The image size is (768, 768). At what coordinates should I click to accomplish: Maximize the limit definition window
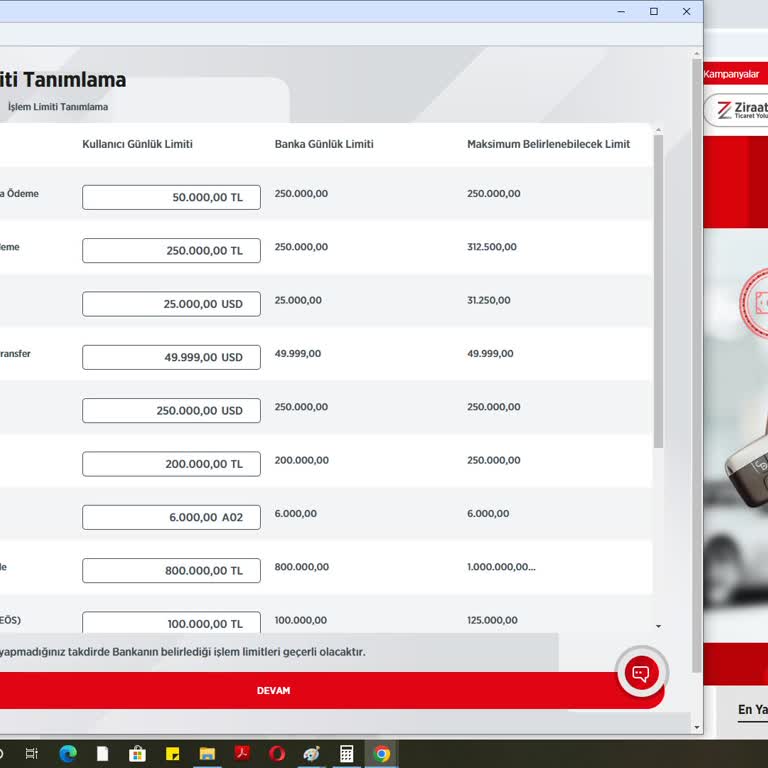(x=654, y=11)
